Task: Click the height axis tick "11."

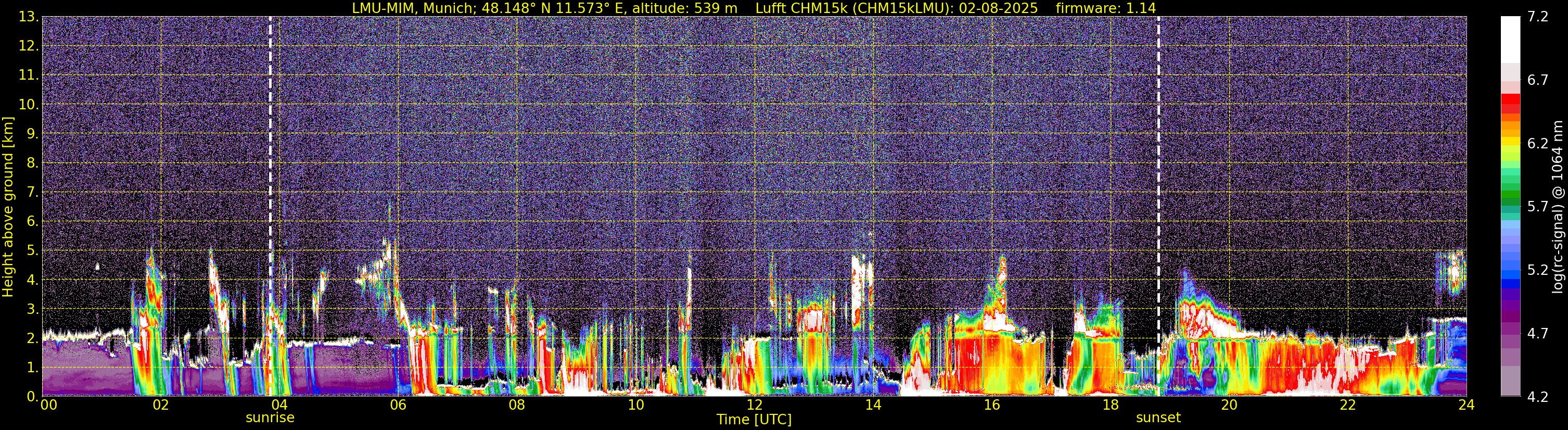Action: pyautogui.click(x=29, y=75)
